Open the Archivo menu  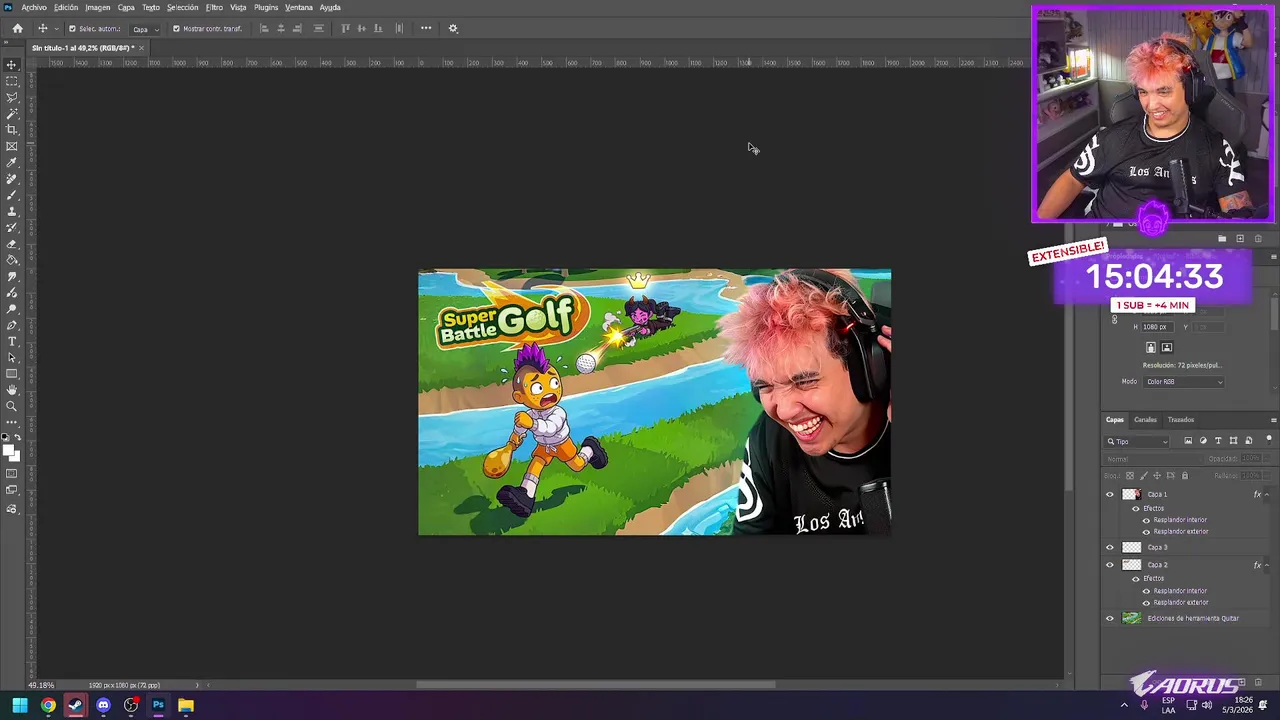pyautogui.click(x=34, y=7)
